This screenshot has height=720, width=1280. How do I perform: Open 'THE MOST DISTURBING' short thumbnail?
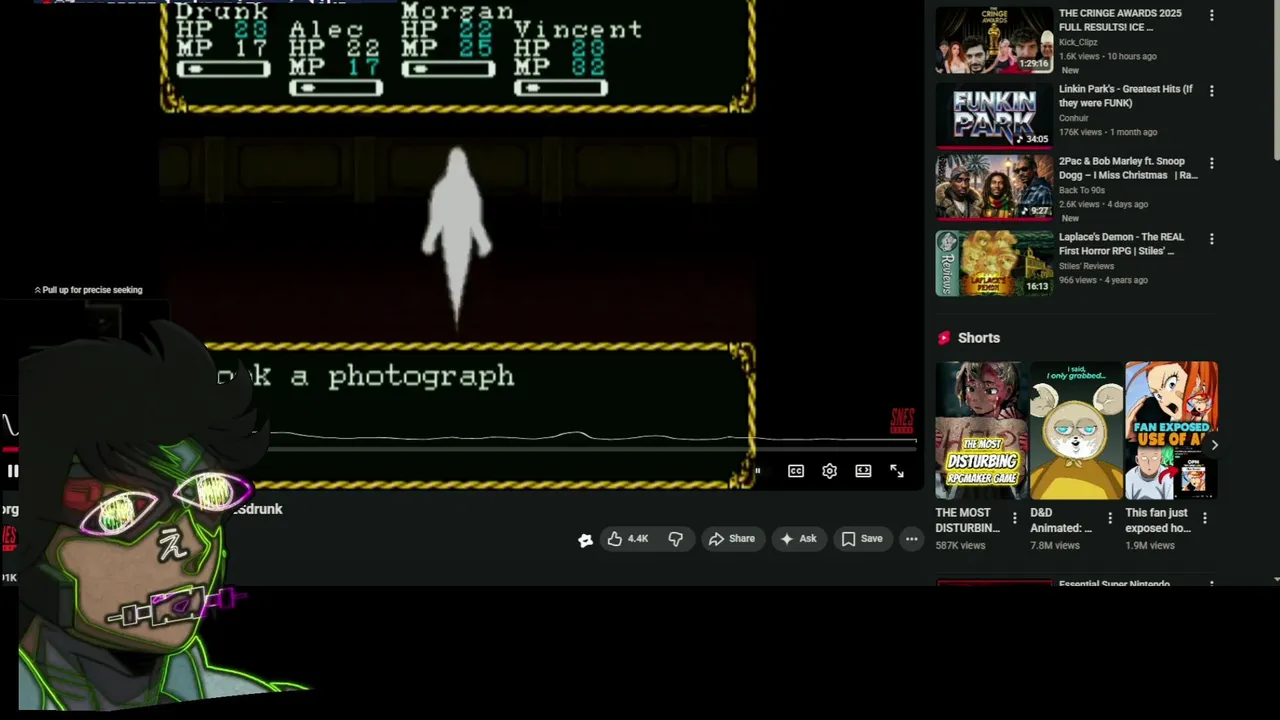(x=981, y=430)
